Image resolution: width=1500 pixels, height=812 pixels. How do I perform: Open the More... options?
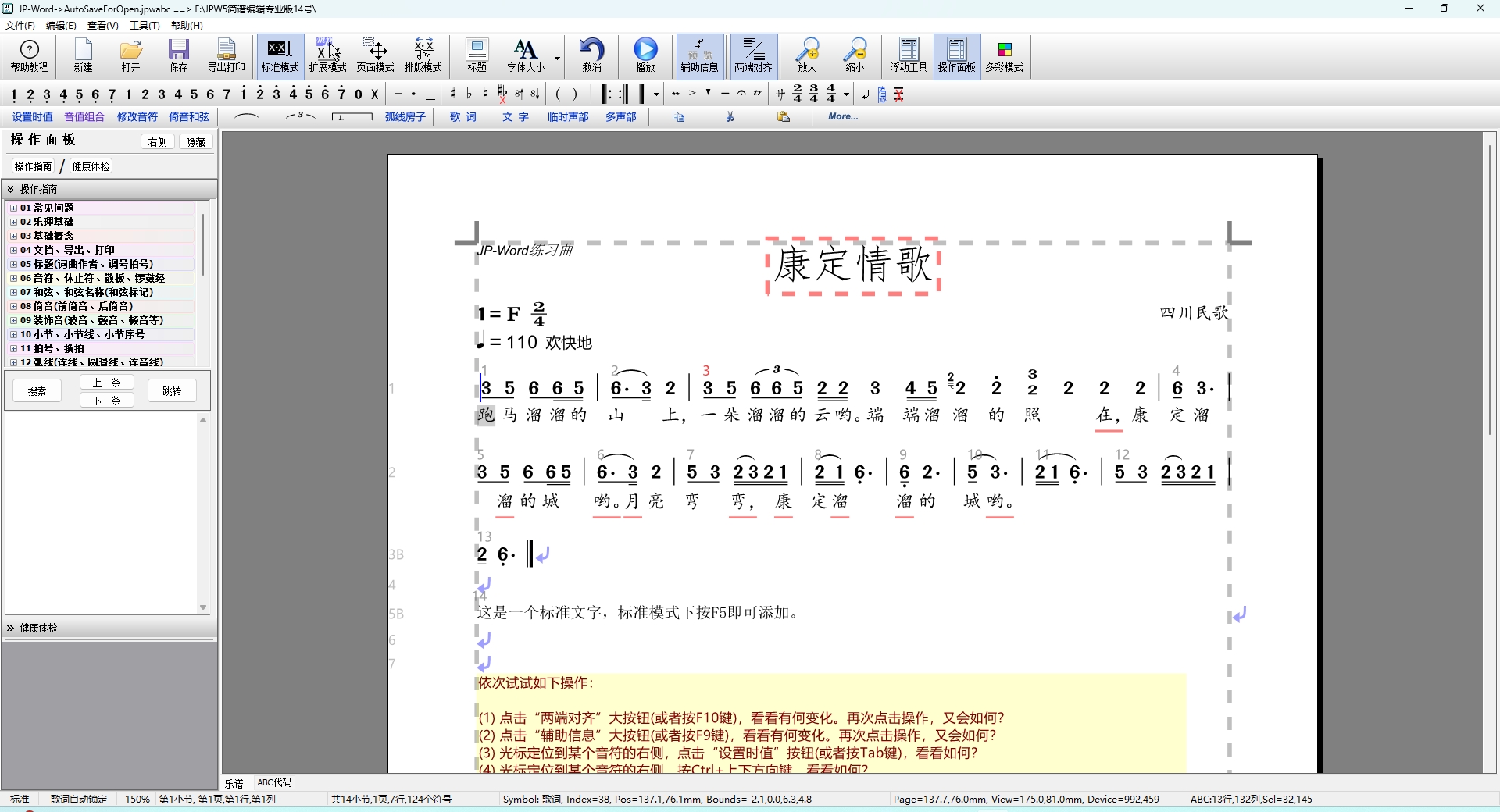843,117
